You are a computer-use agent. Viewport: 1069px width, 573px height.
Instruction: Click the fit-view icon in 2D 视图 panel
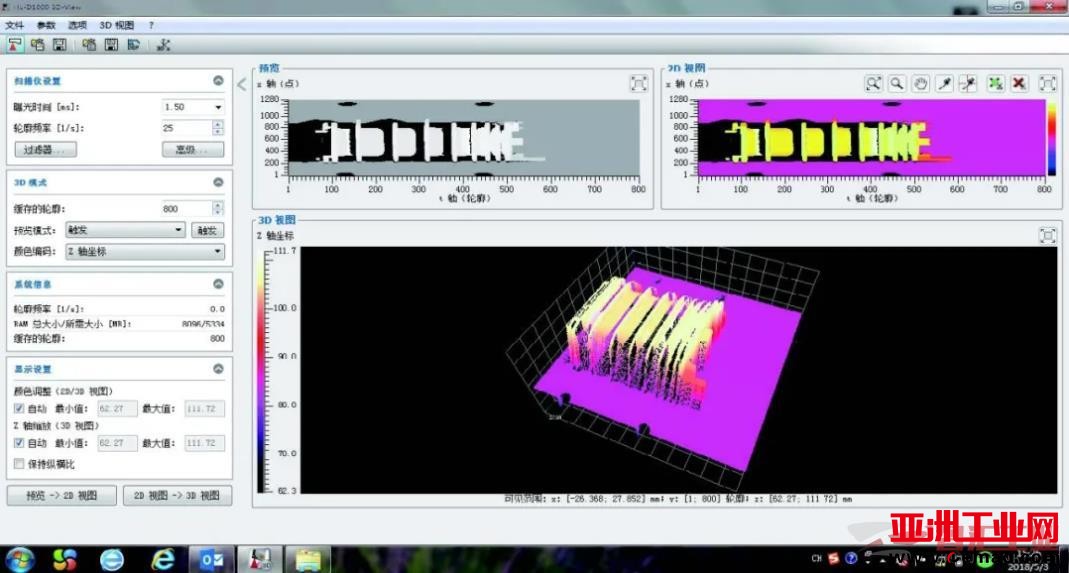[1048, 83]
